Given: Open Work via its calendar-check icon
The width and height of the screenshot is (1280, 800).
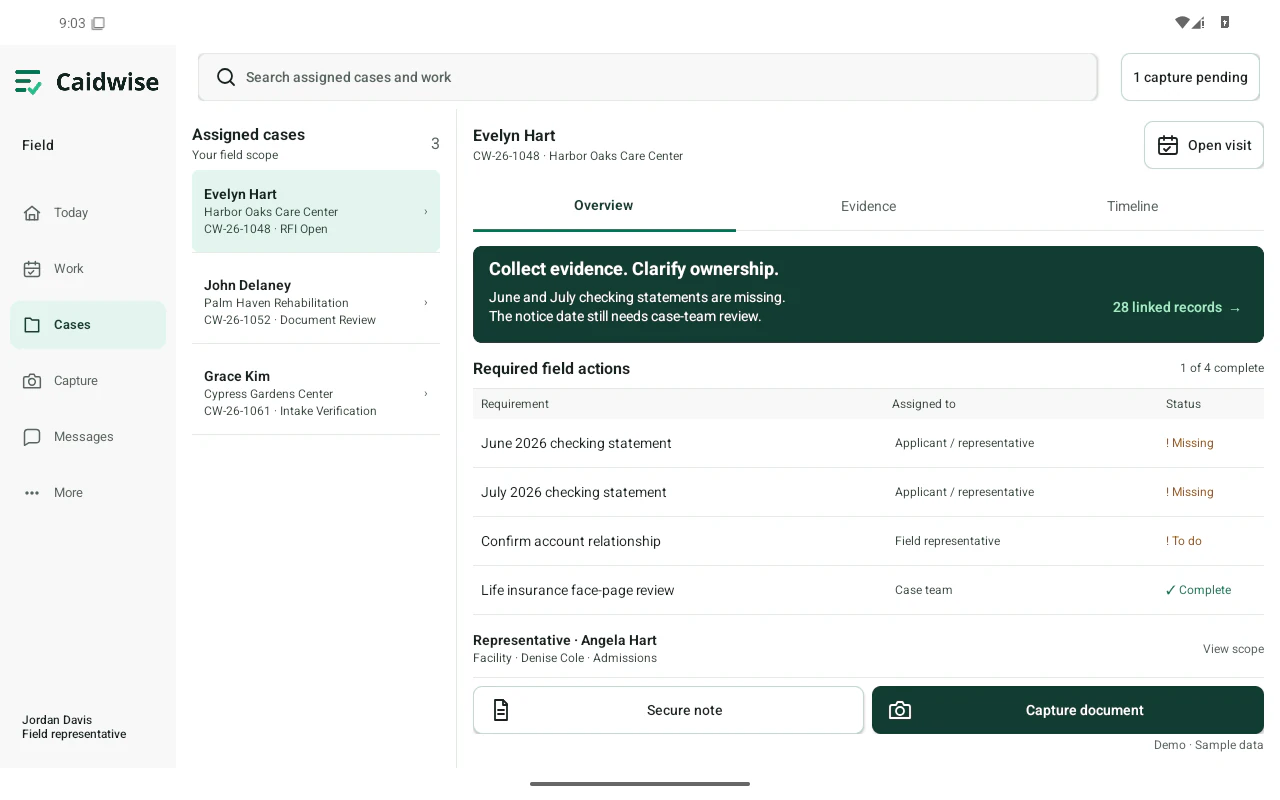Looking at the screenshot, I should click(32, 269).
